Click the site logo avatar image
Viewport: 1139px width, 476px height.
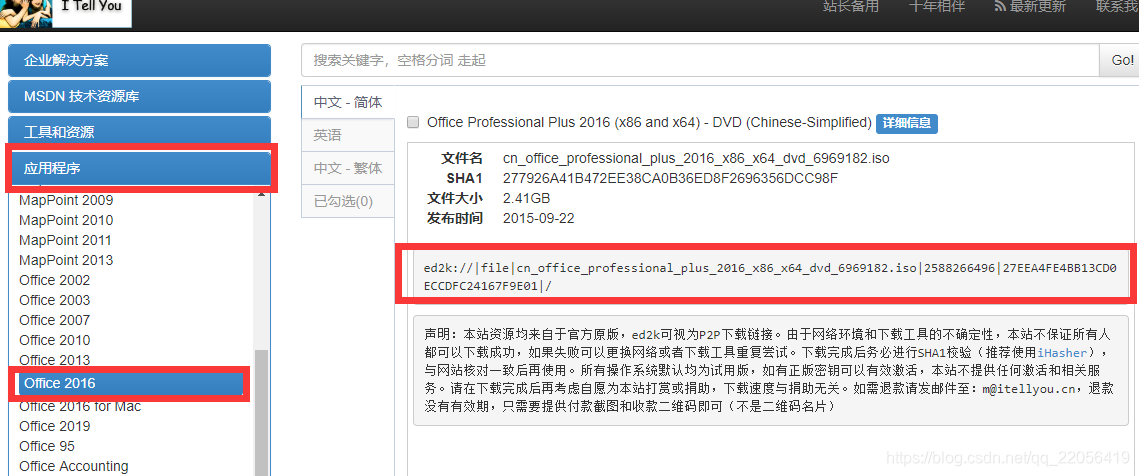pyautogui.click(x=26, y=13)
